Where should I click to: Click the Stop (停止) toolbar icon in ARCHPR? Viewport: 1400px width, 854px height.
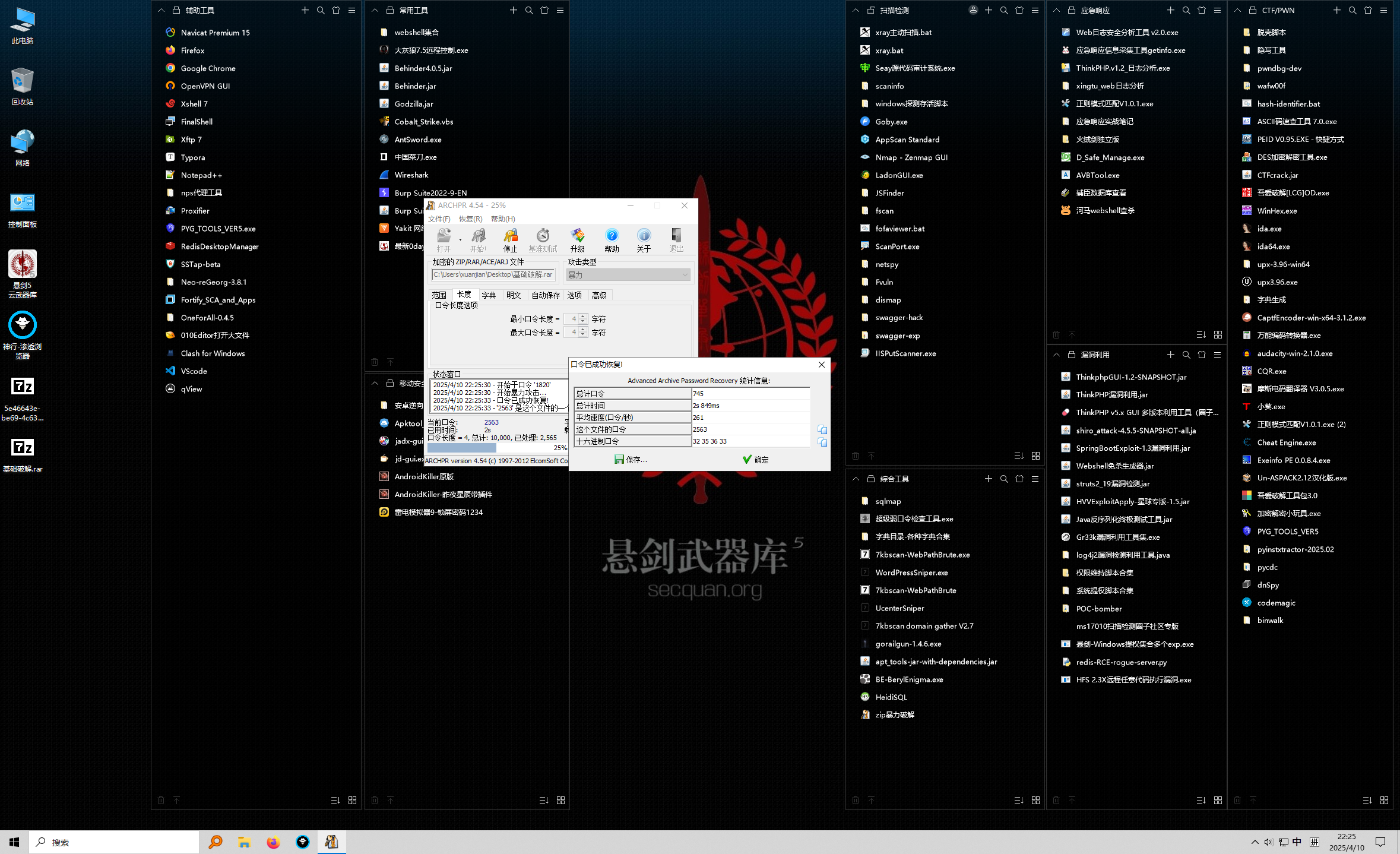pyautogui.click(x=510, y=239)
